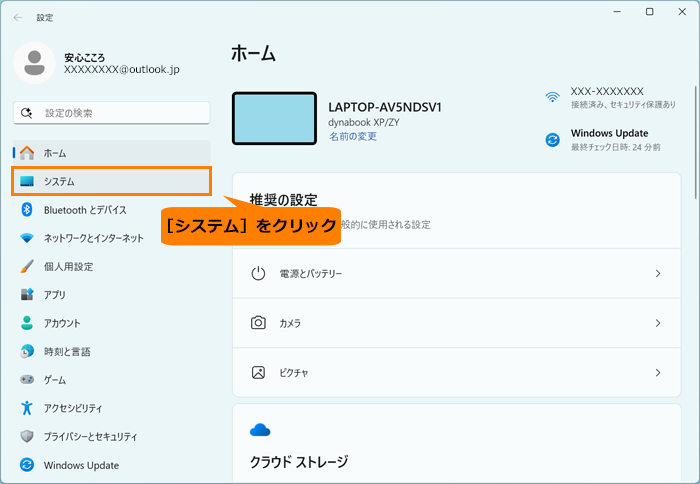Click the vertical scrollbar on right edge
This screenshot has height=484, width=700.
click(695, 143)
